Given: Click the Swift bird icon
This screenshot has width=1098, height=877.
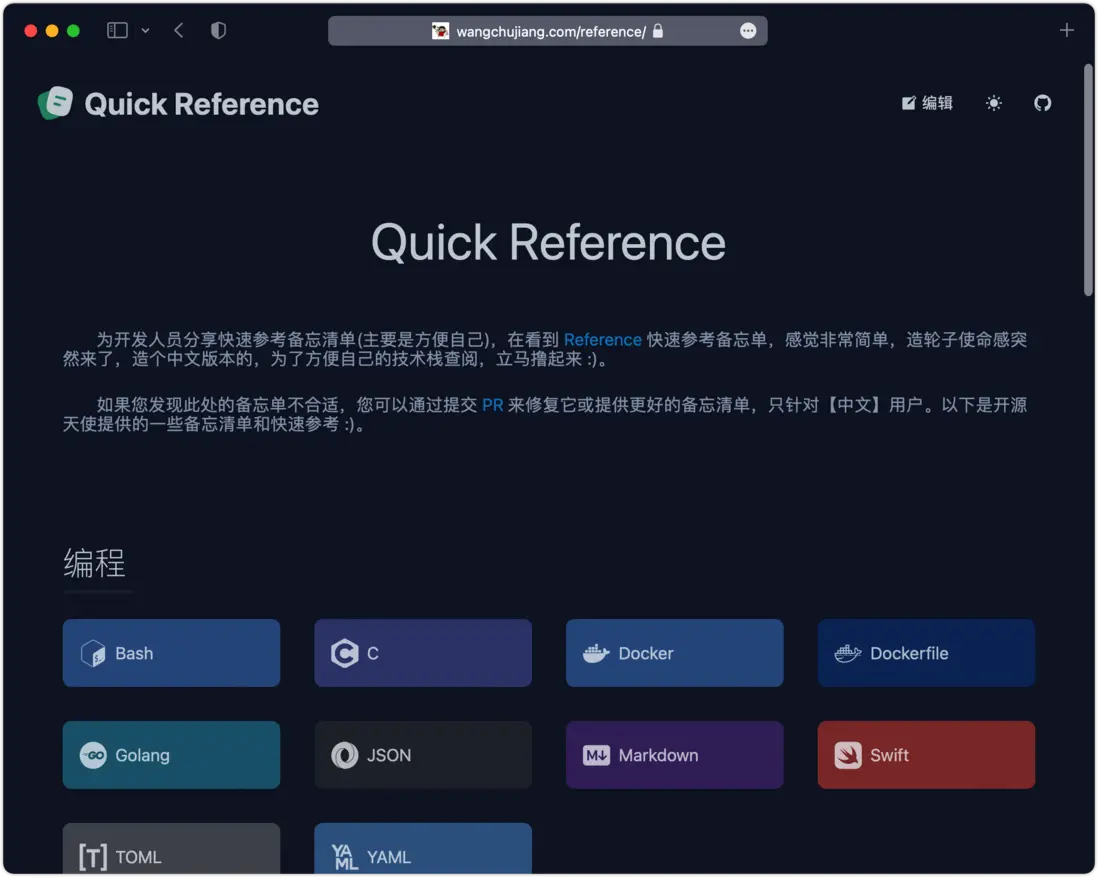Looking at the screenshot, I should click(848, 755).
